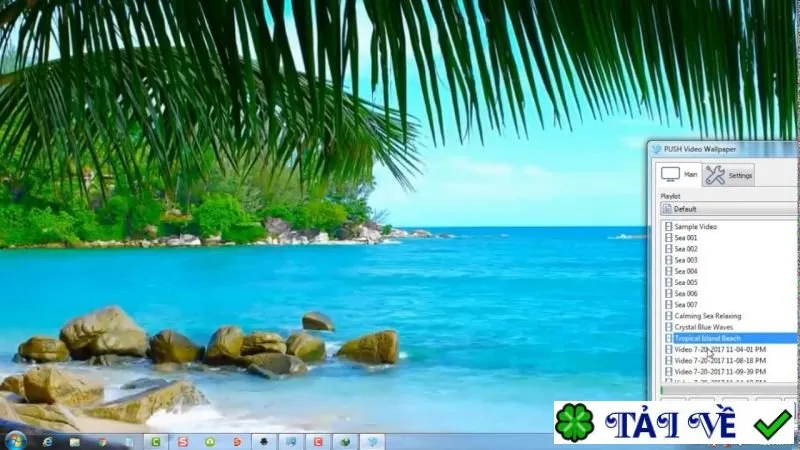The image size is (800, 450).
Task: Select Video 7-20-2017 11-09-39 PM
Action: (720, 372)
